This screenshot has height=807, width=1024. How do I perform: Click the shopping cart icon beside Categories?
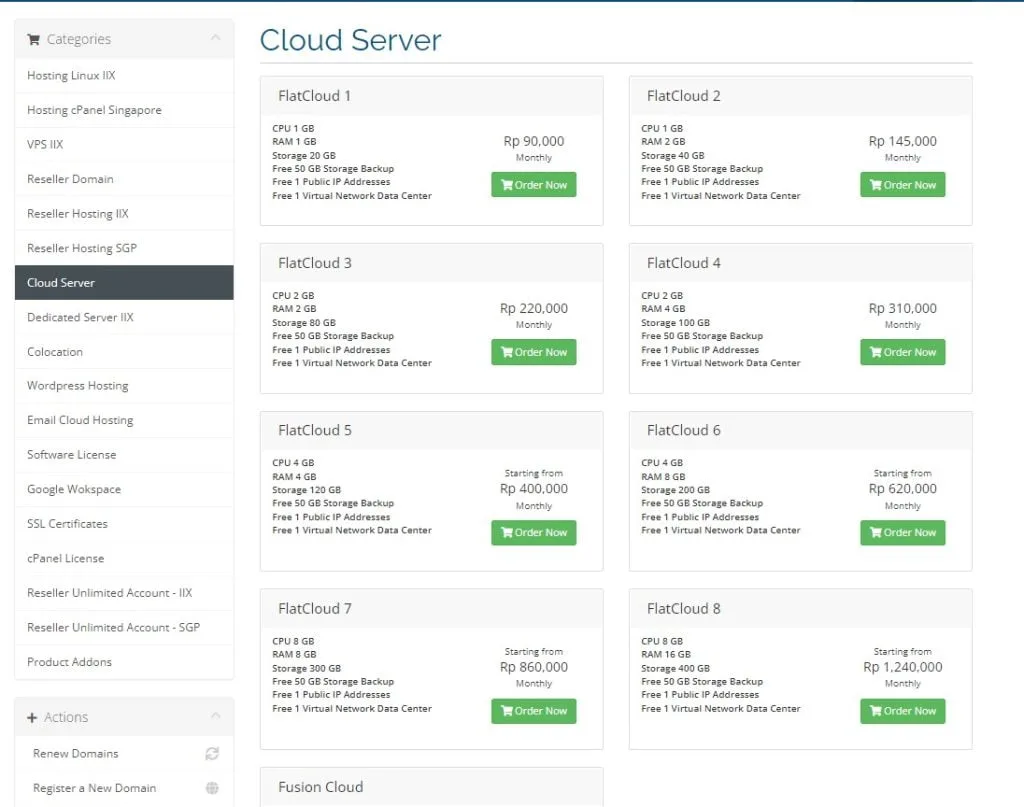pos(33,40)
